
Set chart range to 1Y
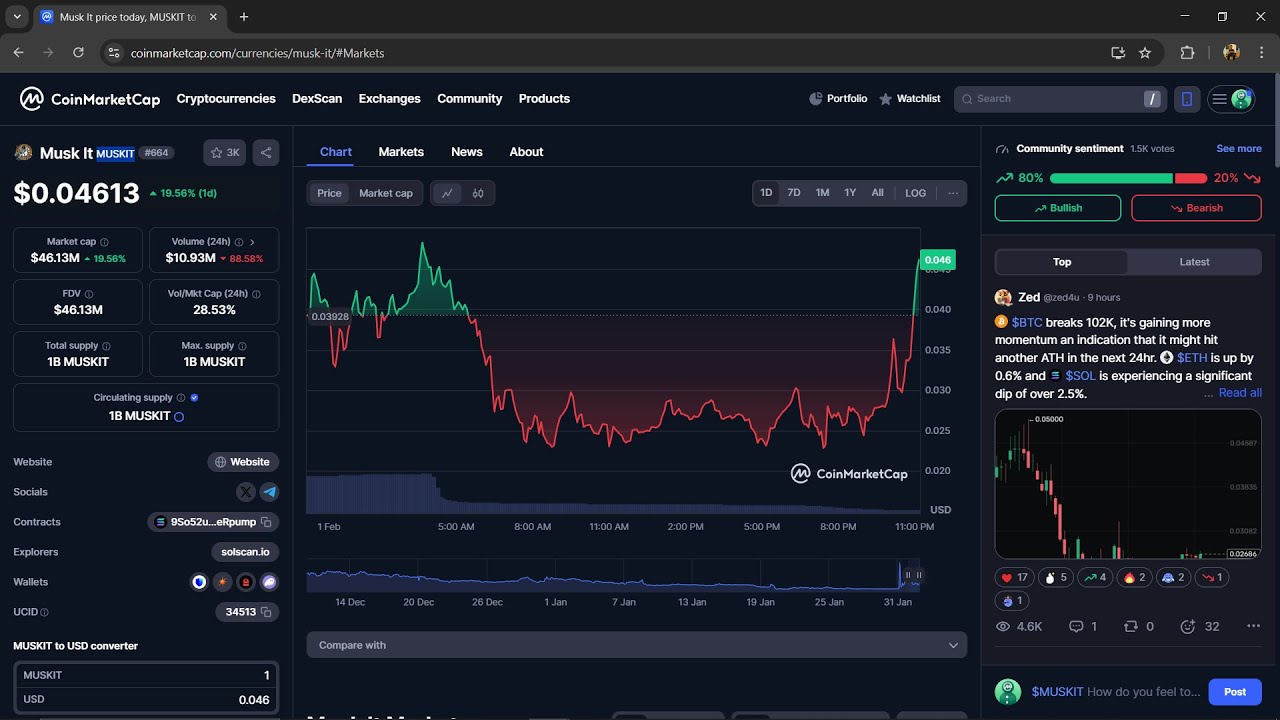point(850,193)
